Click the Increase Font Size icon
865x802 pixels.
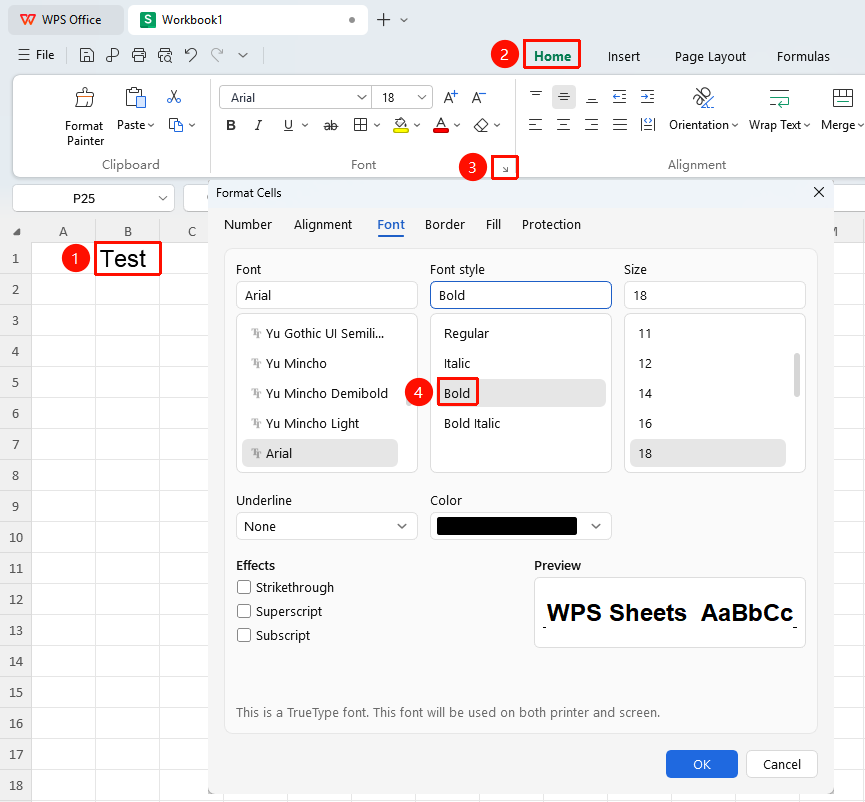451,98
